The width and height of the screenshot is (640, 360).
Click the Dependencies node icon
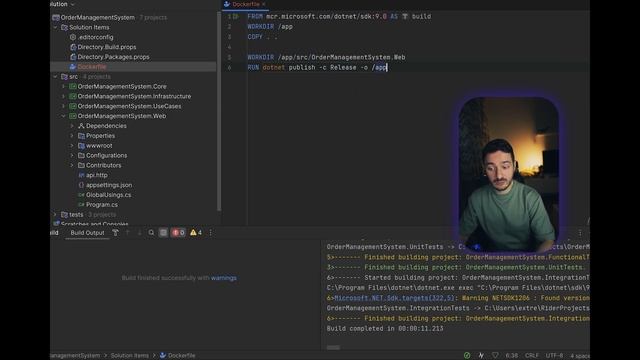click(x=81, y=126)
